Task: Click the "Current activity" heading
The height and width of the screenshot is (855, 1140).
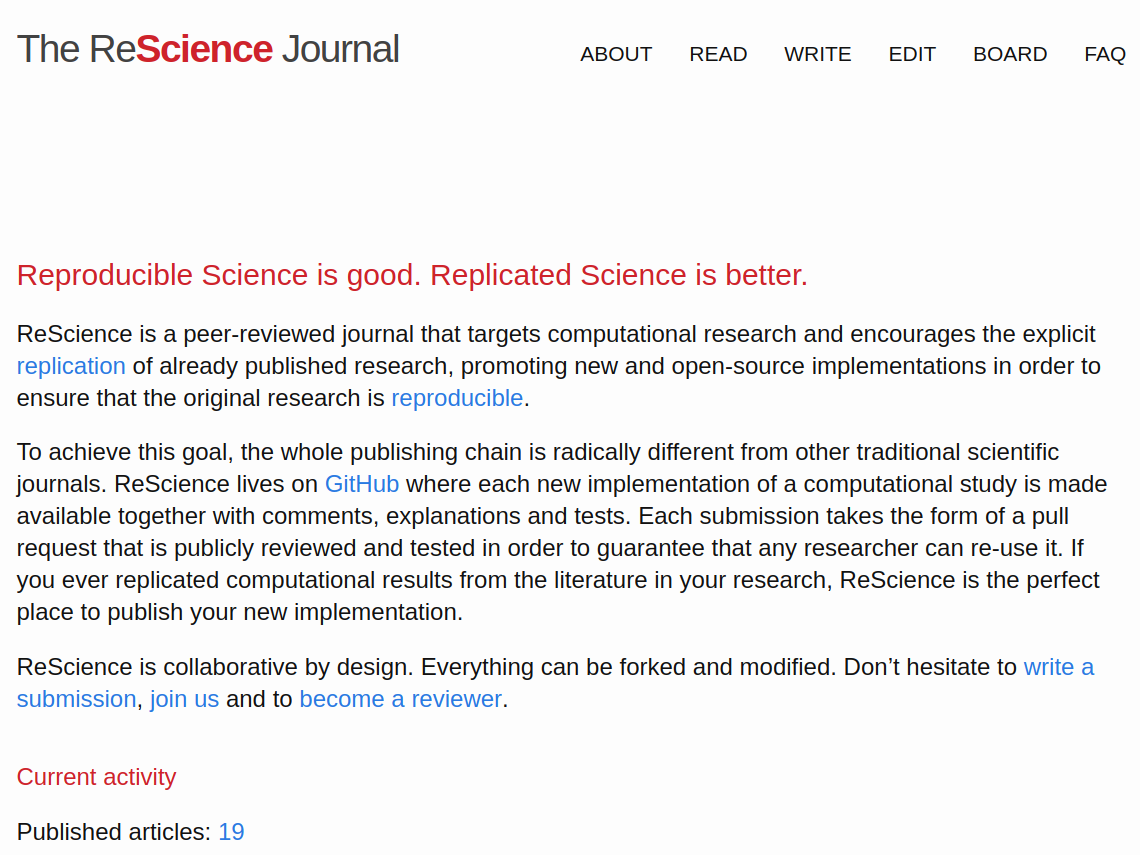Action: 96,777
